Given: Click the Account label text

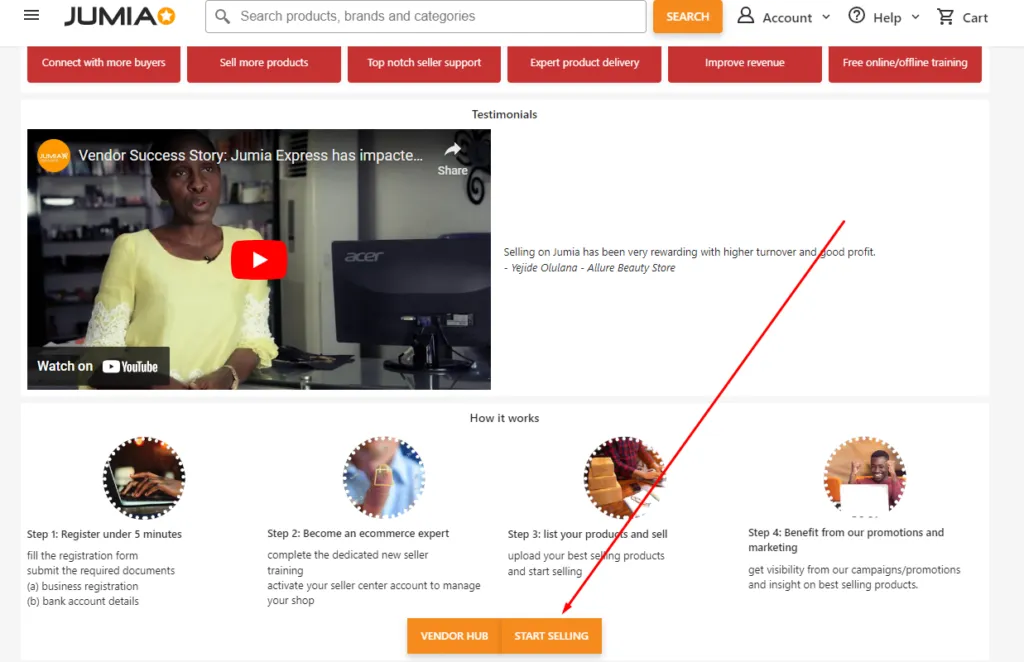Looking at the screenshot, I should click(x=787, y=18).
